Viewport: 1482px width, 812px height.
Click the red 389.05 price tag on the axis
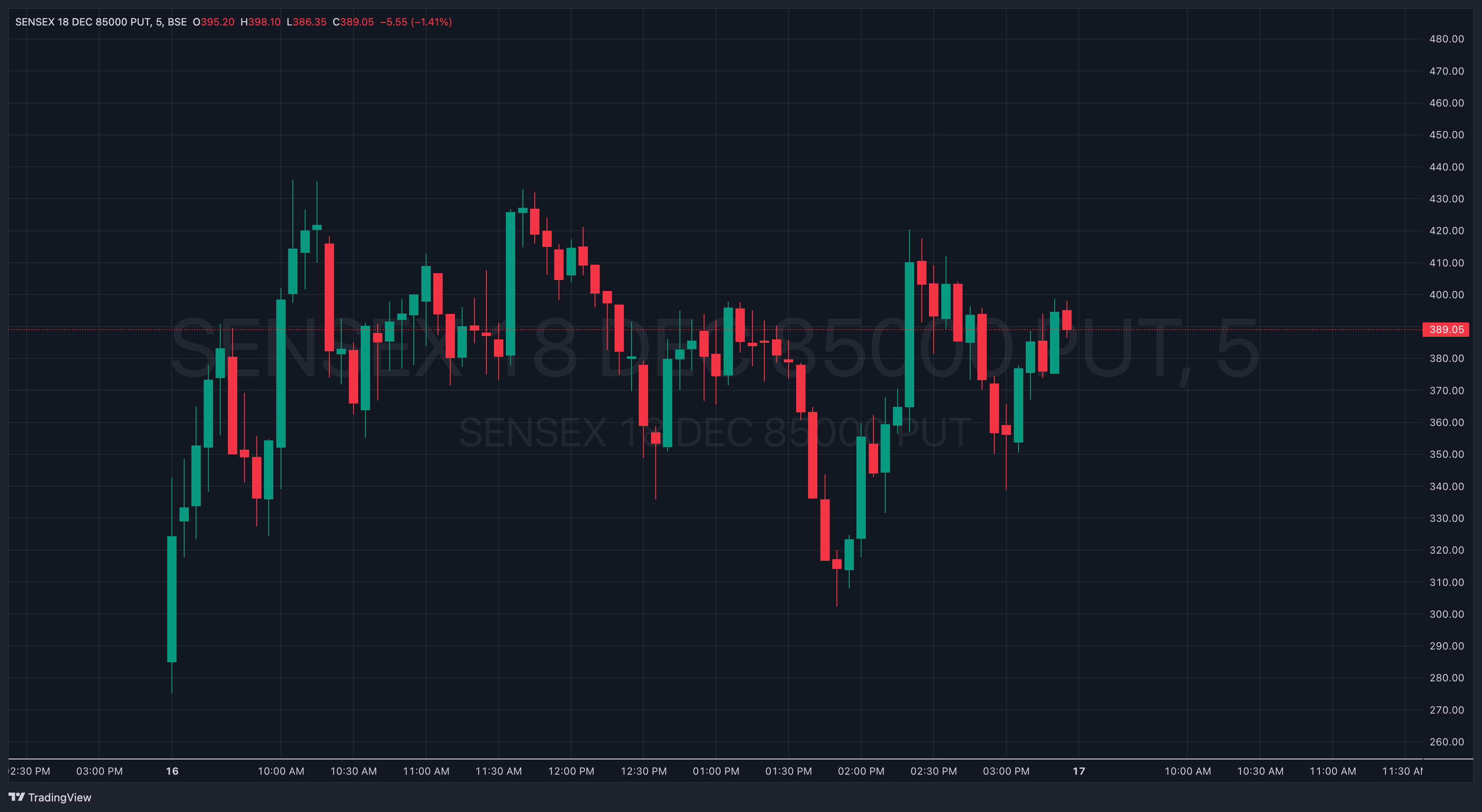pos(1445,330)
